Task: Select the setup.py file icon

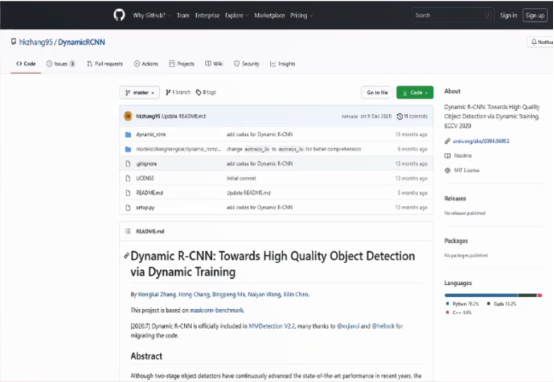Action: click(x=128, y=207)
